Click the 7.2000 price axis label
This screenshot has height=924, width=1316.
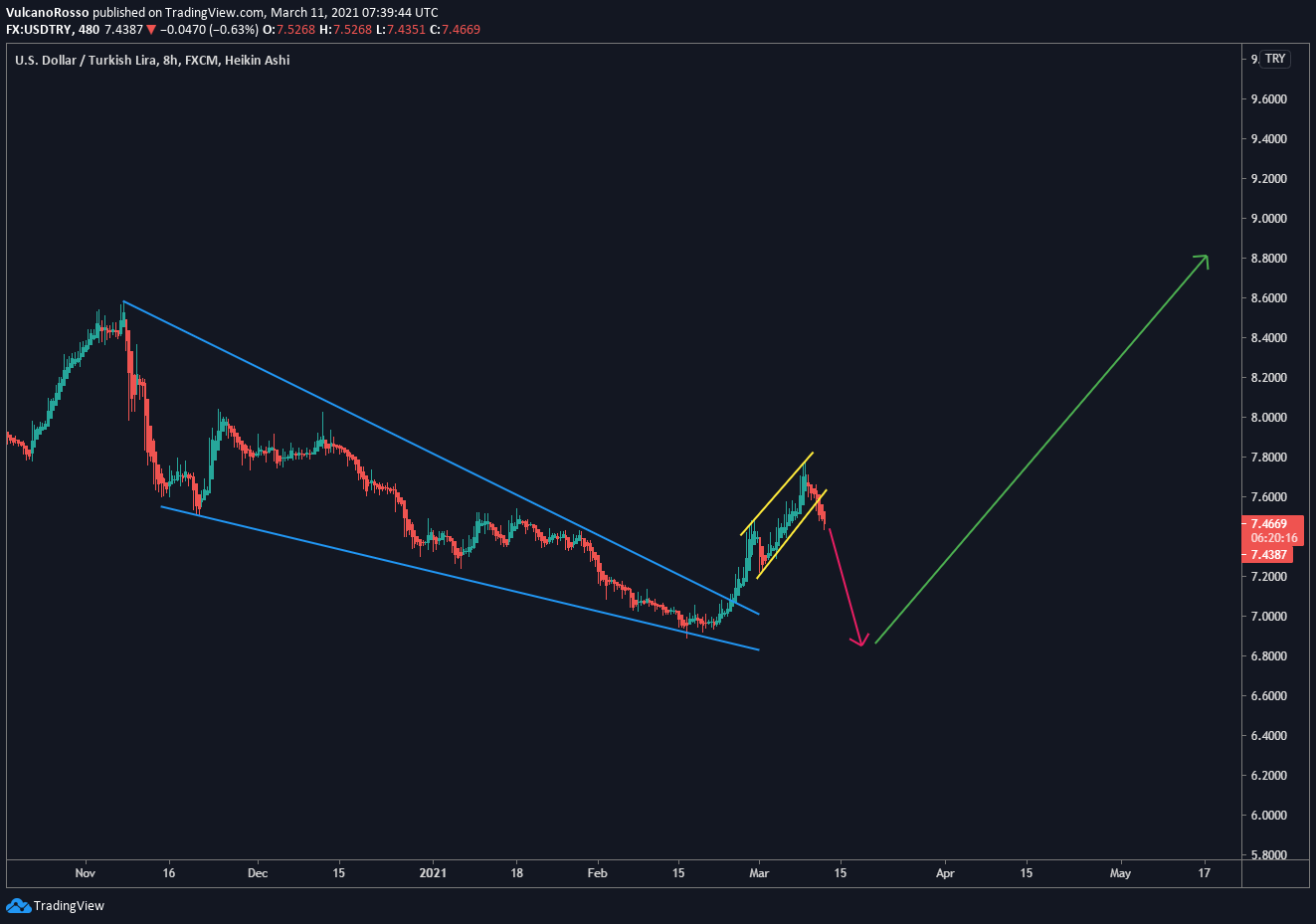1269,577
